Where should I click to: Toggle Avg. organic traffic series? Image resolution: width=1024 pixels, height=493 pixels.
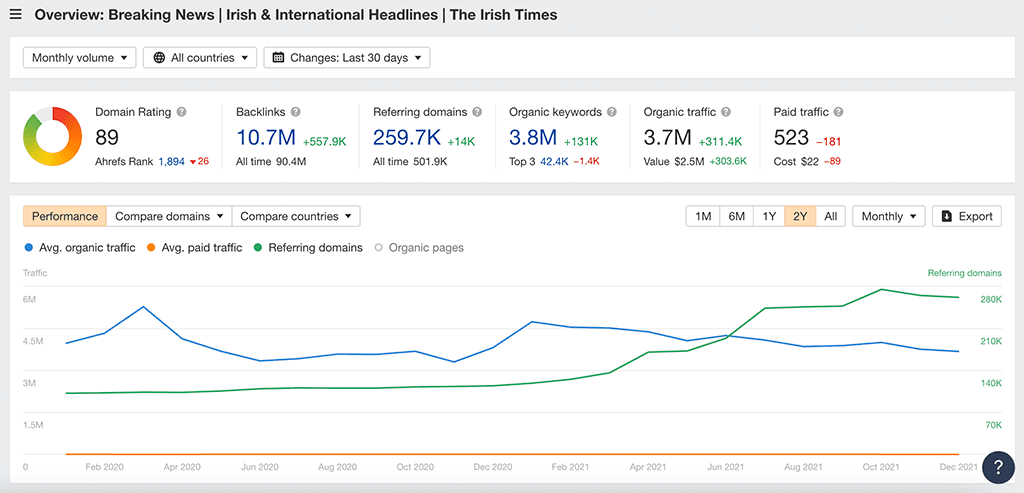[x=80, y=247]
